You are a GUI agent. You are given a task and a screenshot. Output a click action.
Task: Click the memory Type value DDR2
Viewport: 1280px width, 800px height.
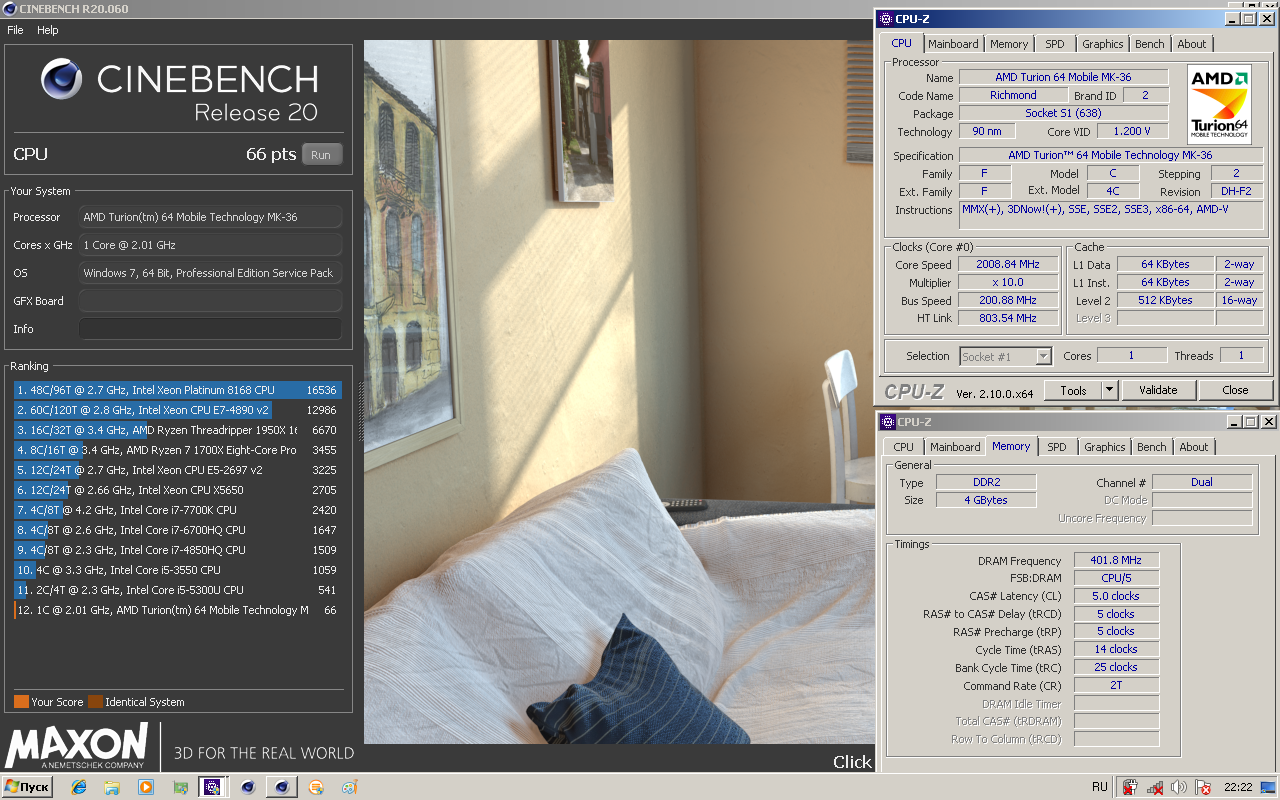(x=986, y=482)
